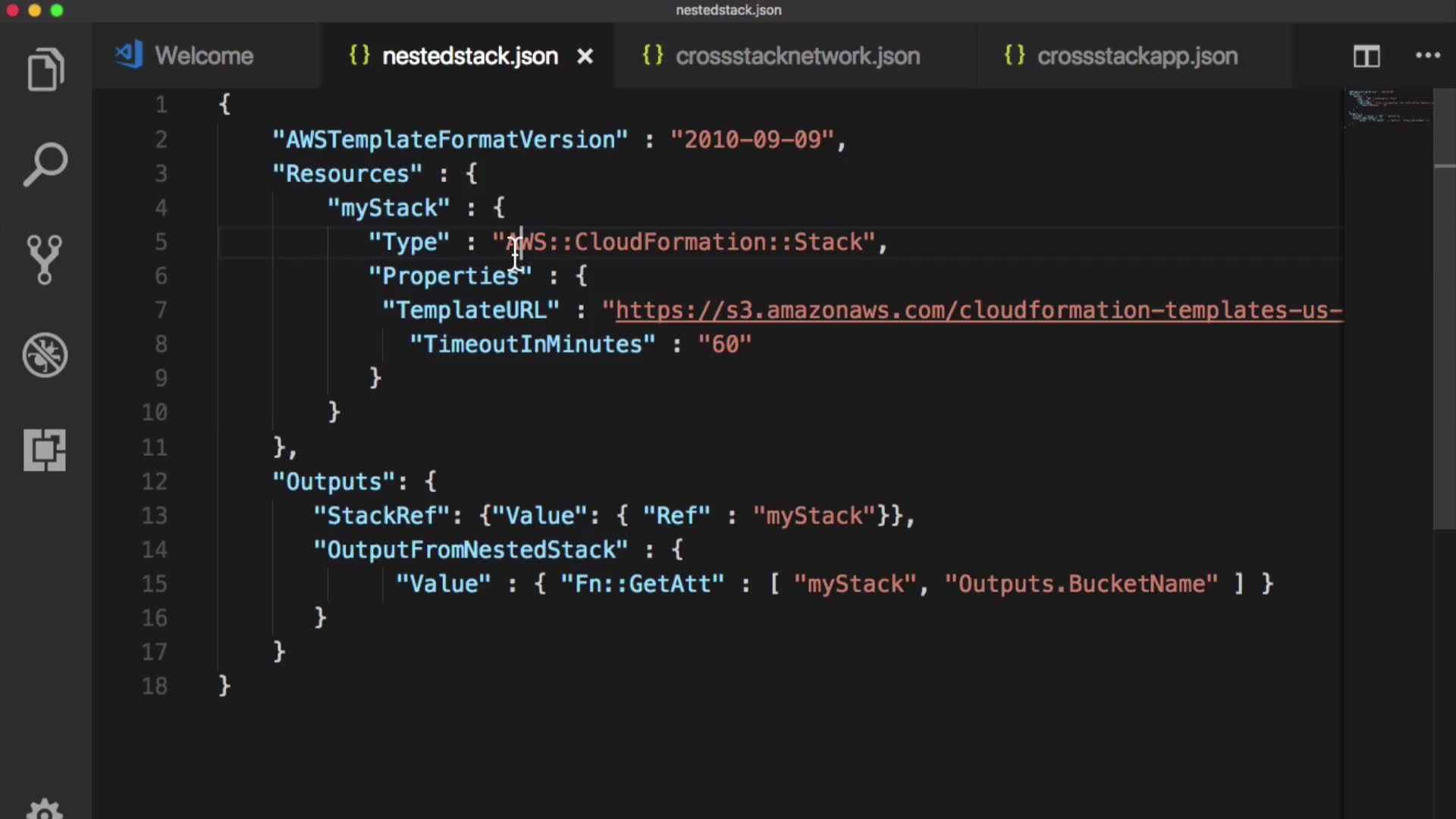Switch to the Welcome tab

click(203, 56)
